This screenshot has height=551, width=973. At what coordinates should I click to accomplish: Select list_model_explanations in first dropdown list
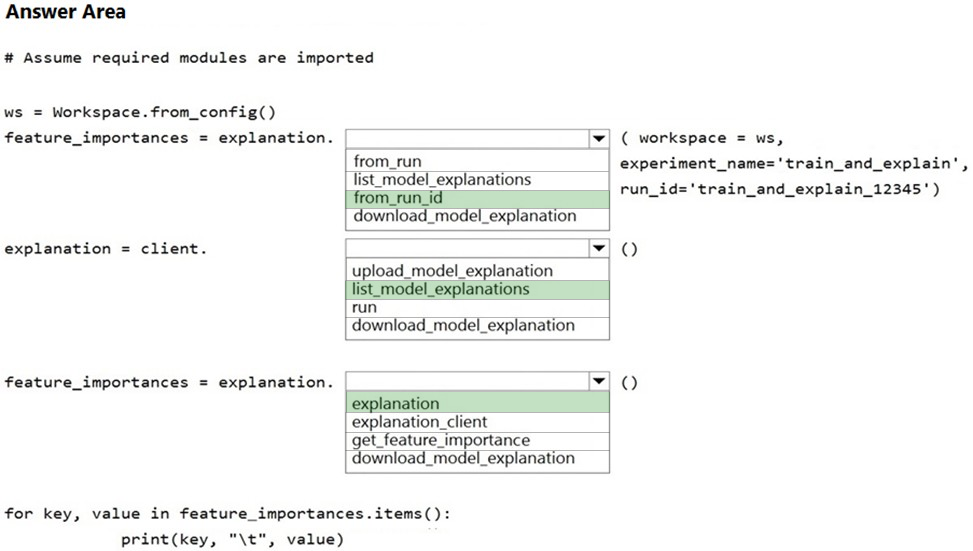(x=477, y=180)
